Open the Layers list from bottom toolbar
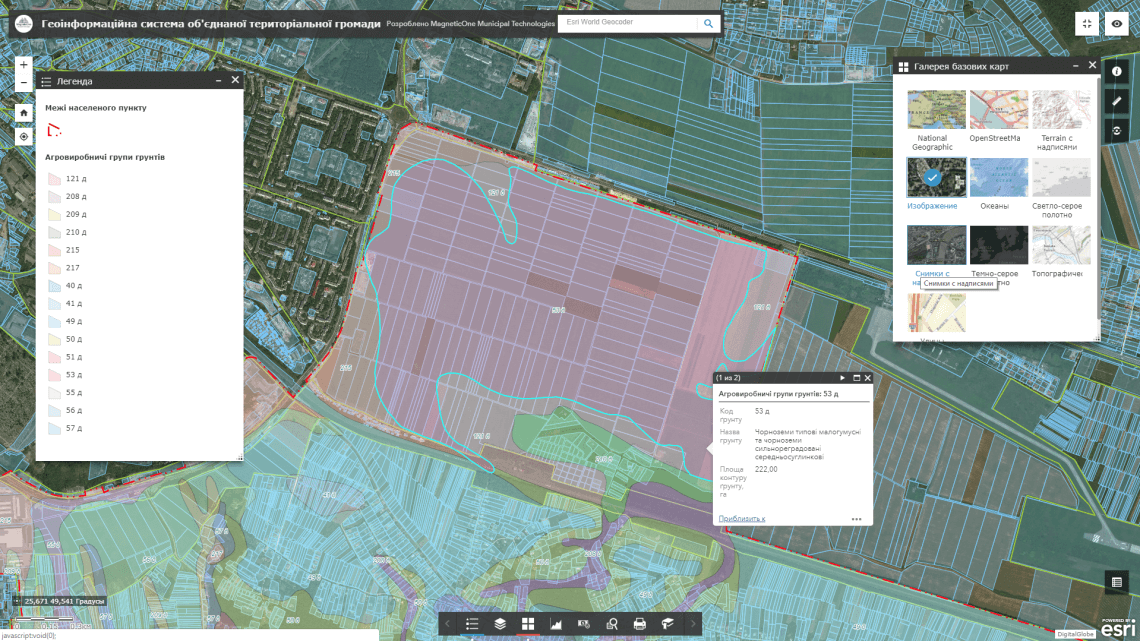Viewport: 1140px width, 641px height. coord(500,623)
